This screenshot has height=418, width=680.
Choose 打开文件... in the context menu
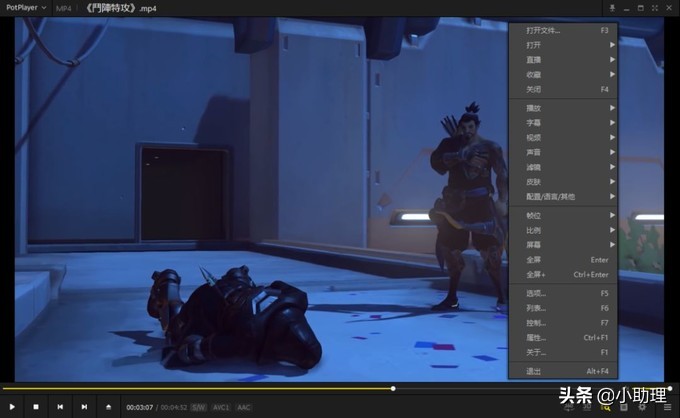(563, 30)
